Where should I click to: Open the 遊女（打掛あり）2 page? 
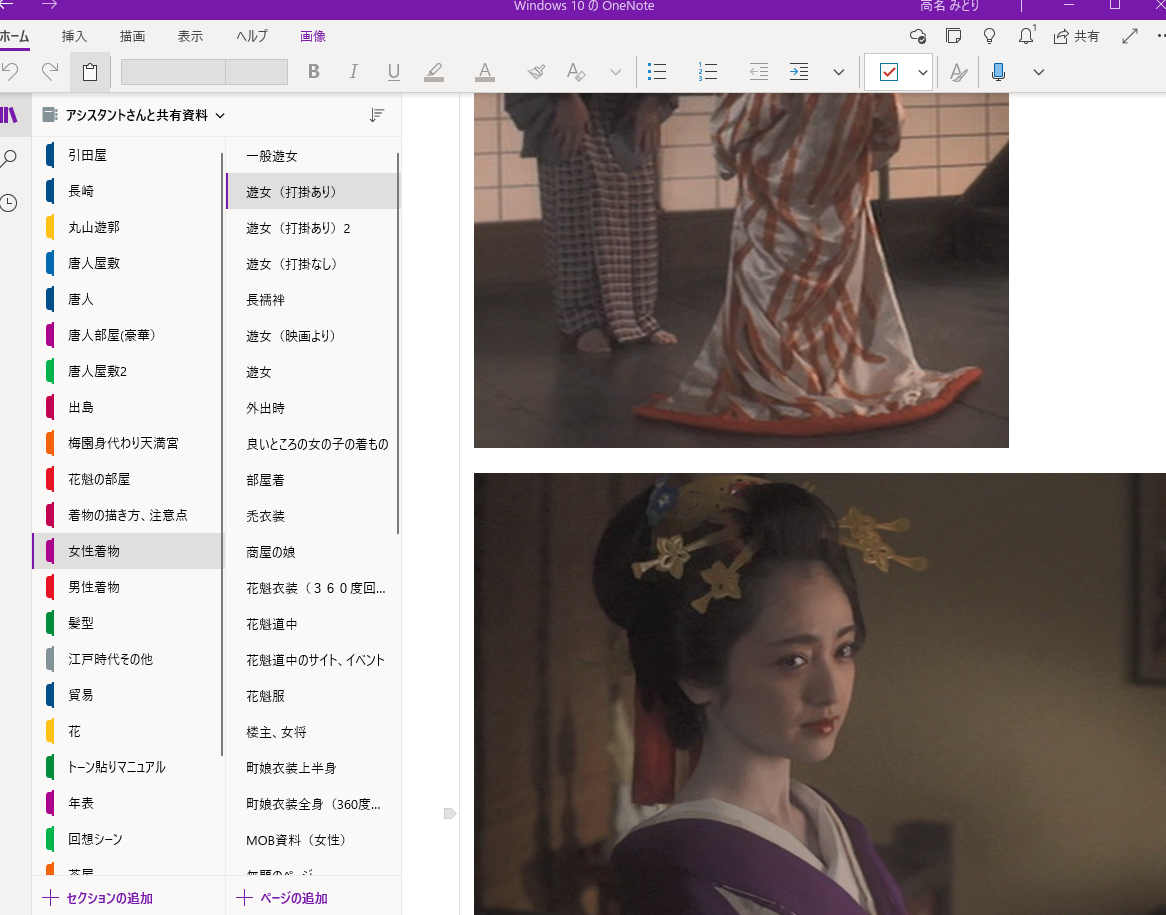click(312, 228)
